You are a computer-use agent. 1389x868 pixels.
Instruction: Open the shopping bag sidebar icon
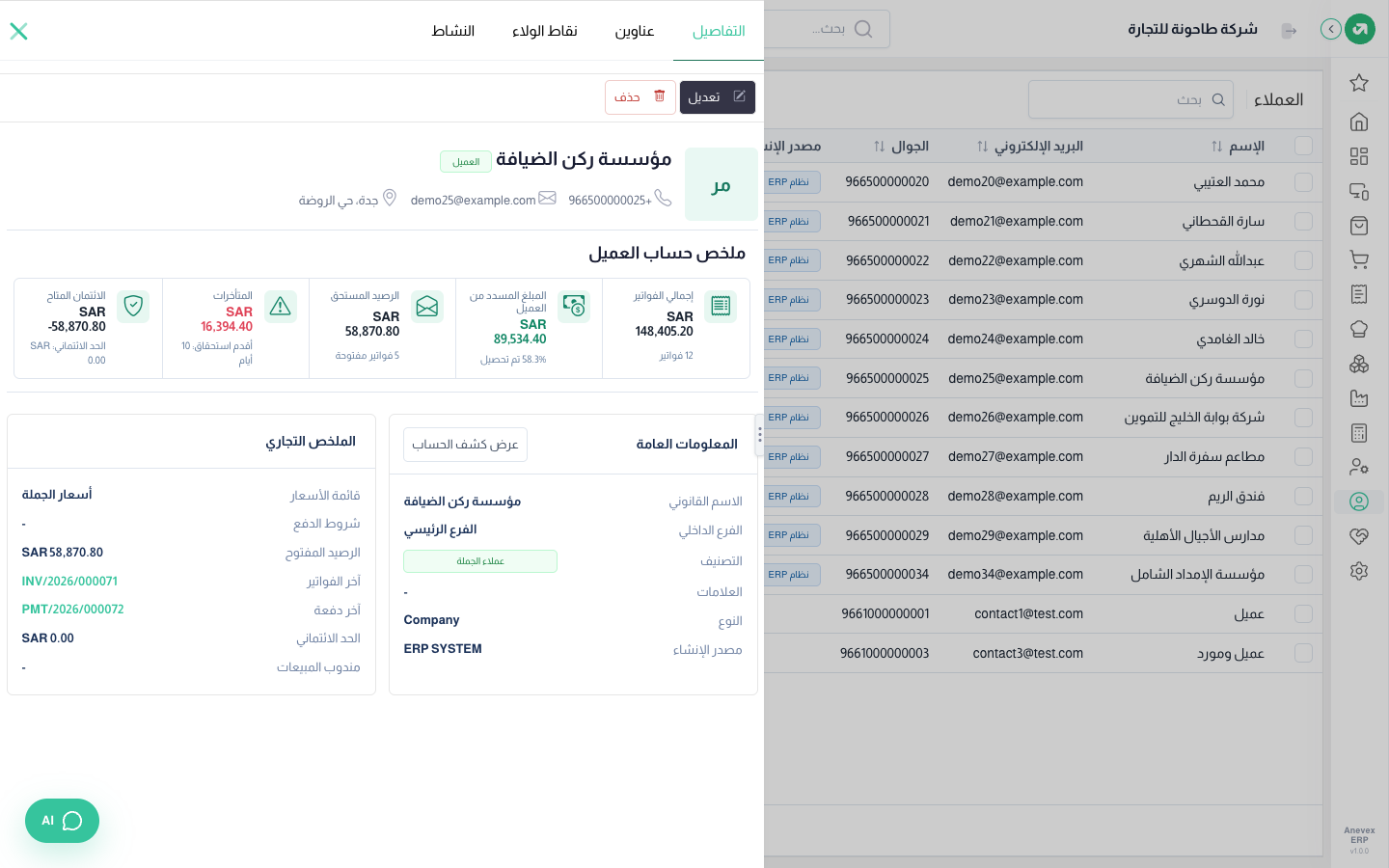1359,226
